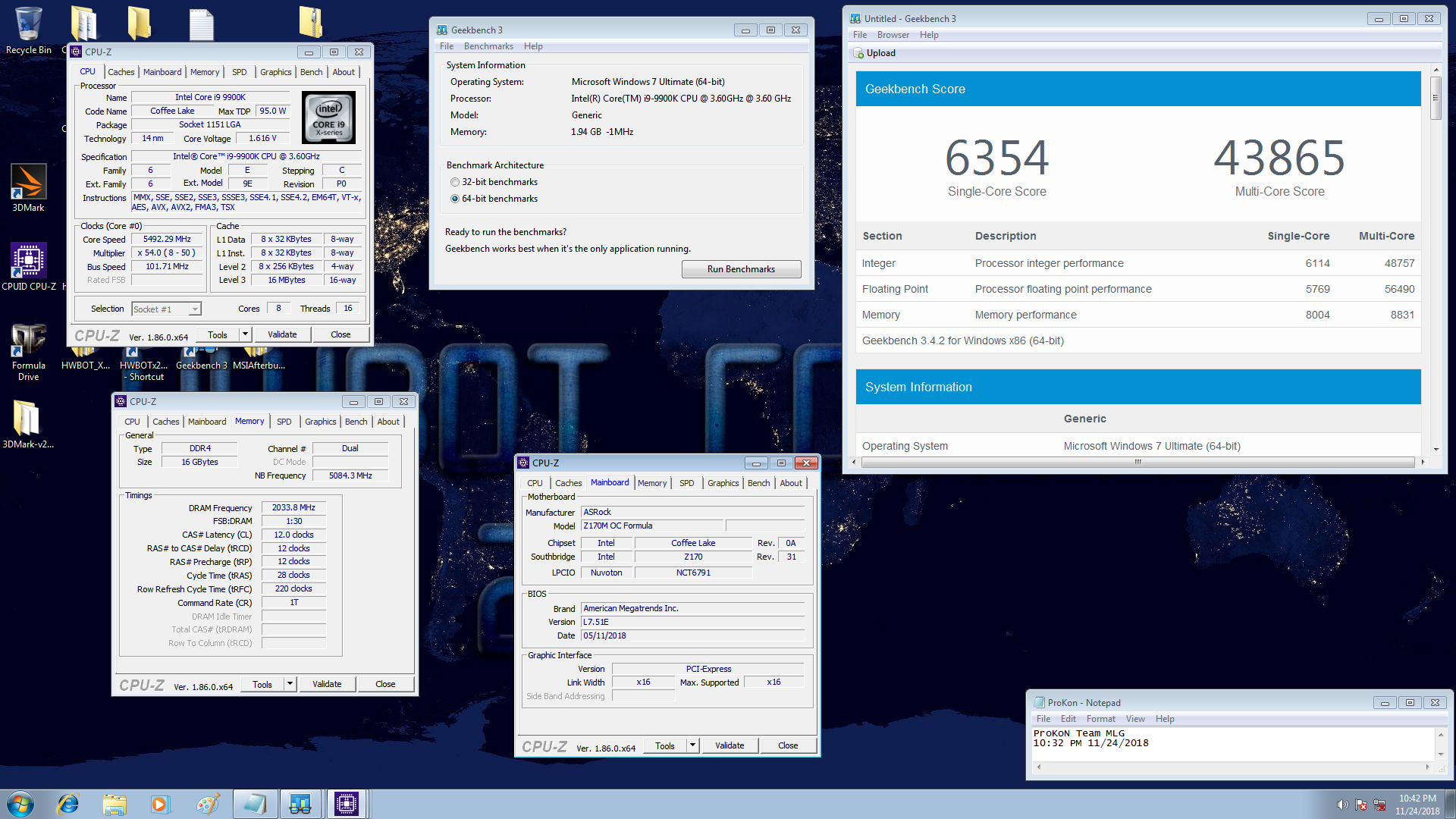The height and width of the screenshot is (819, 1456).
Task: Click horizontal scrollbar in Geekbench results
Action: click(x=1137, y=462)
